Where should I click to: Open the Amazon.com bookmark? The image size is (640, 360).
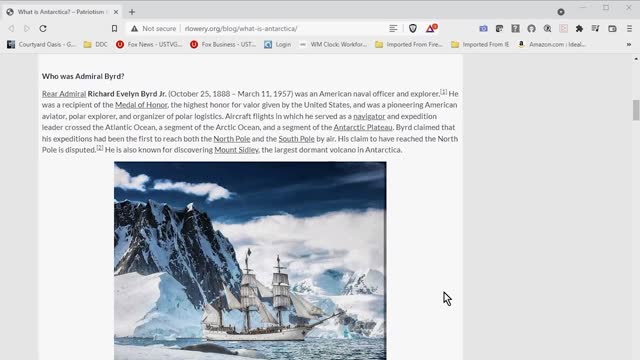pos(551,44)
